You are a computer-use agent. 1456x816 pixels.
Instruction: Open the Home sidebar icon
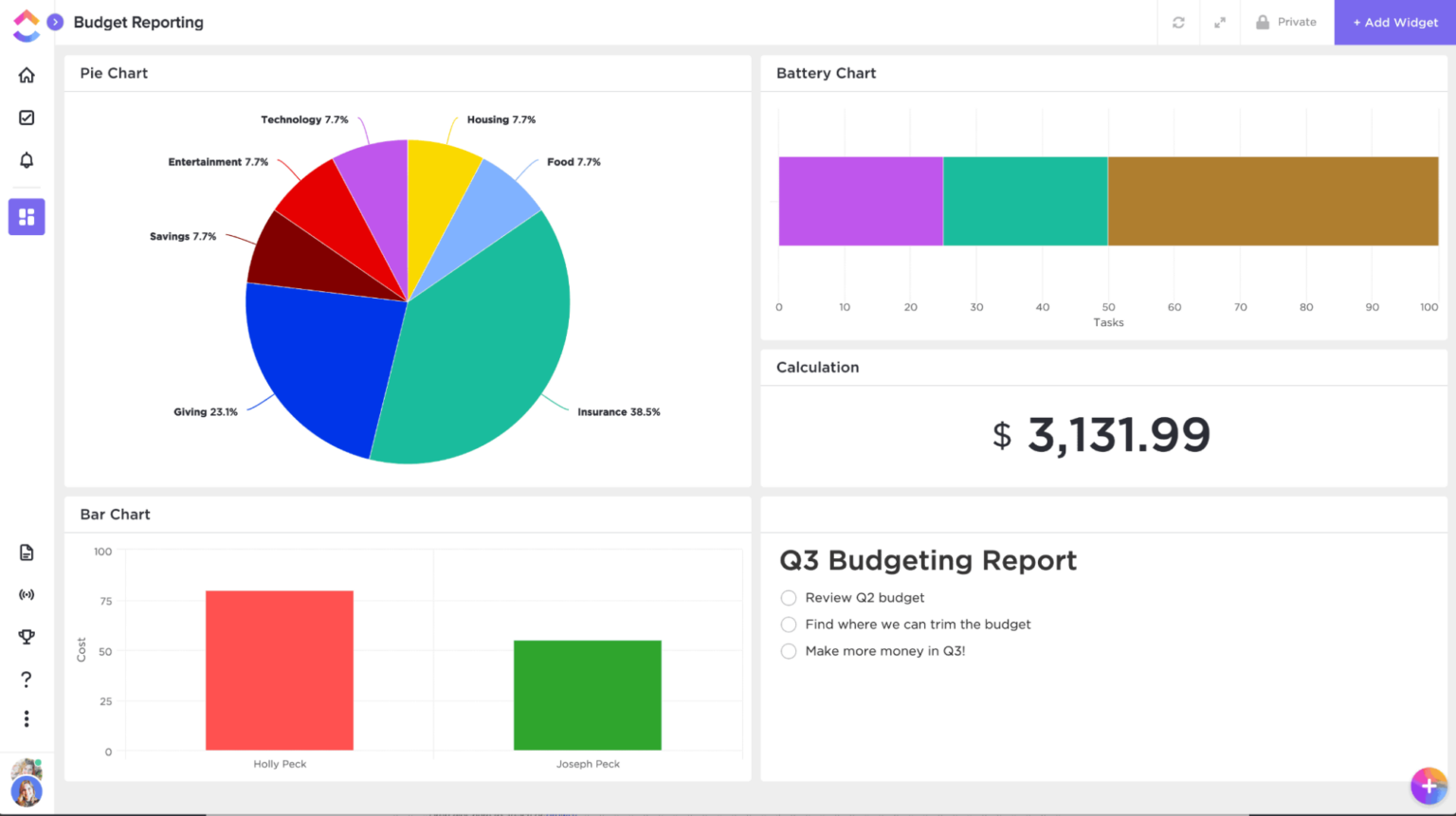[27, 74]
